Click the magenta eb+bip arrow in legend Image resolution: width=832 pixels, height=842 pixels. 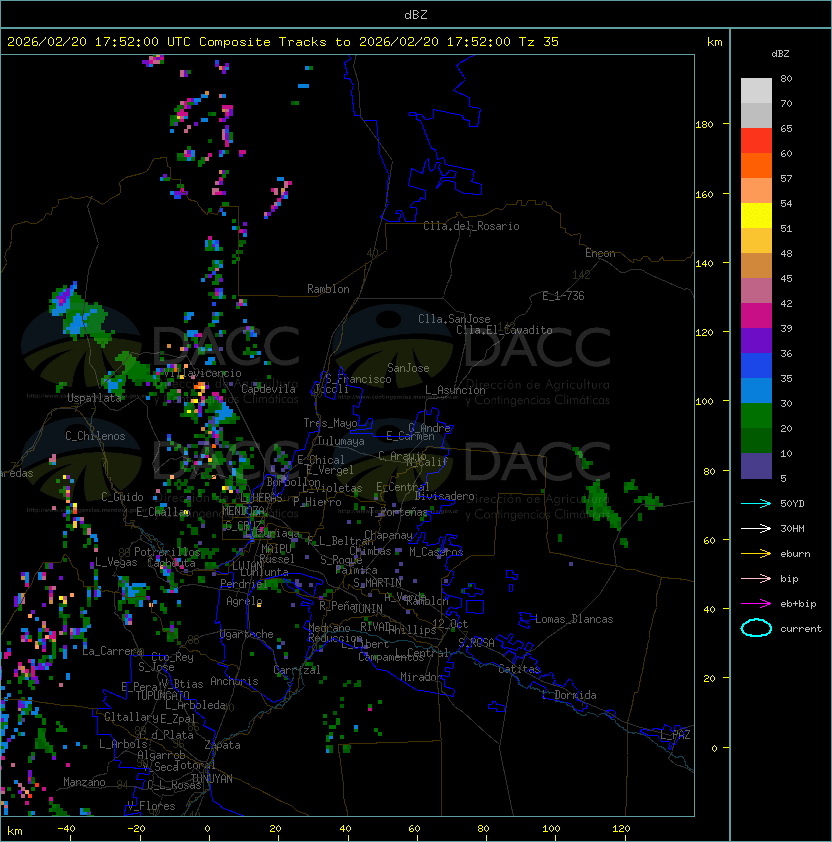(x=756, y=604)
